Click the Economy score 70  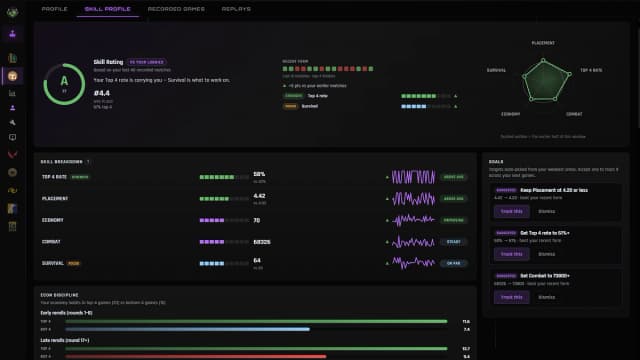point(257,220)
